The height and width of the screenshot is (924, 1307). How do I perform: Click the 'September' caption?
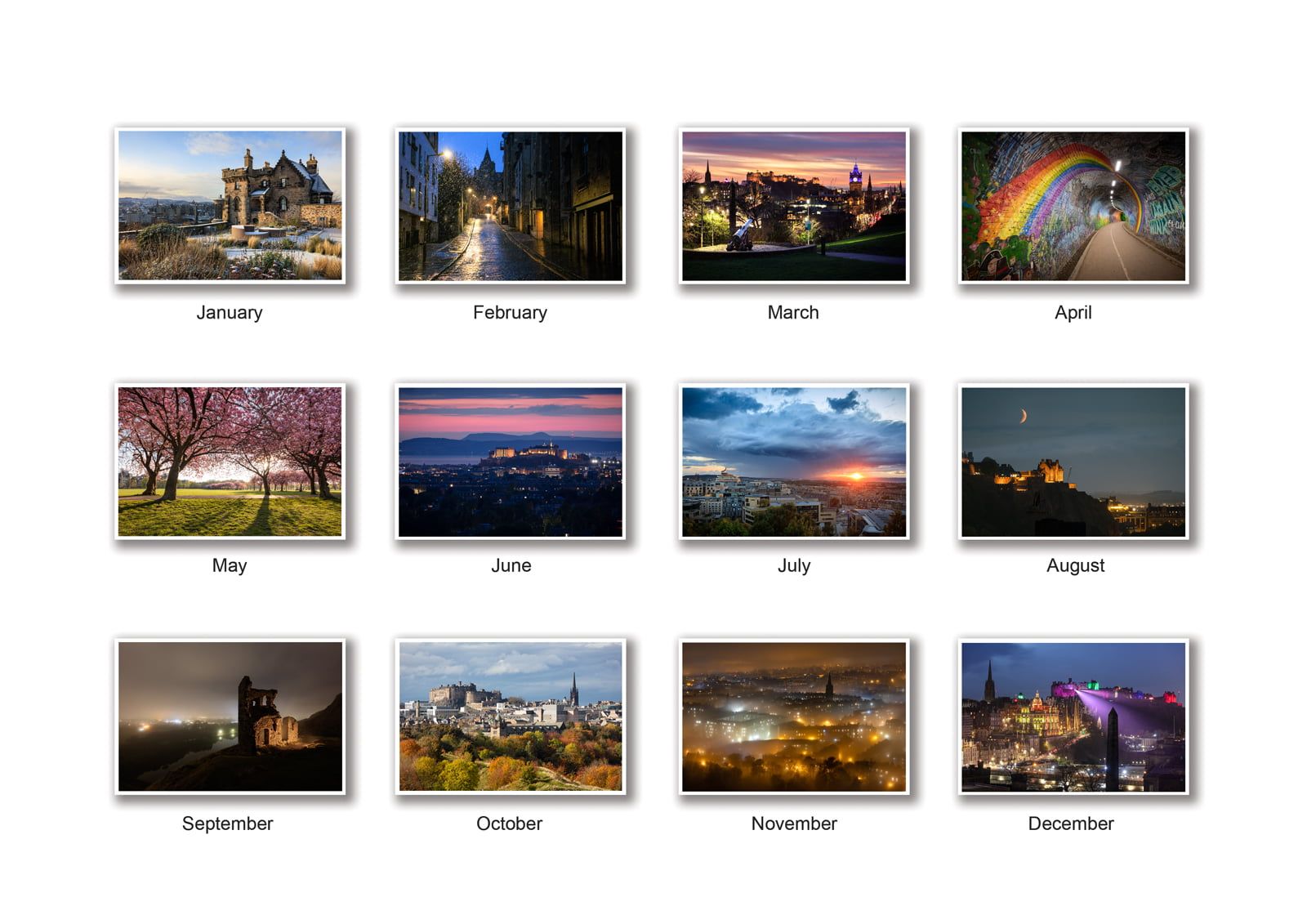pyautogui.click(x=228, y=824)
